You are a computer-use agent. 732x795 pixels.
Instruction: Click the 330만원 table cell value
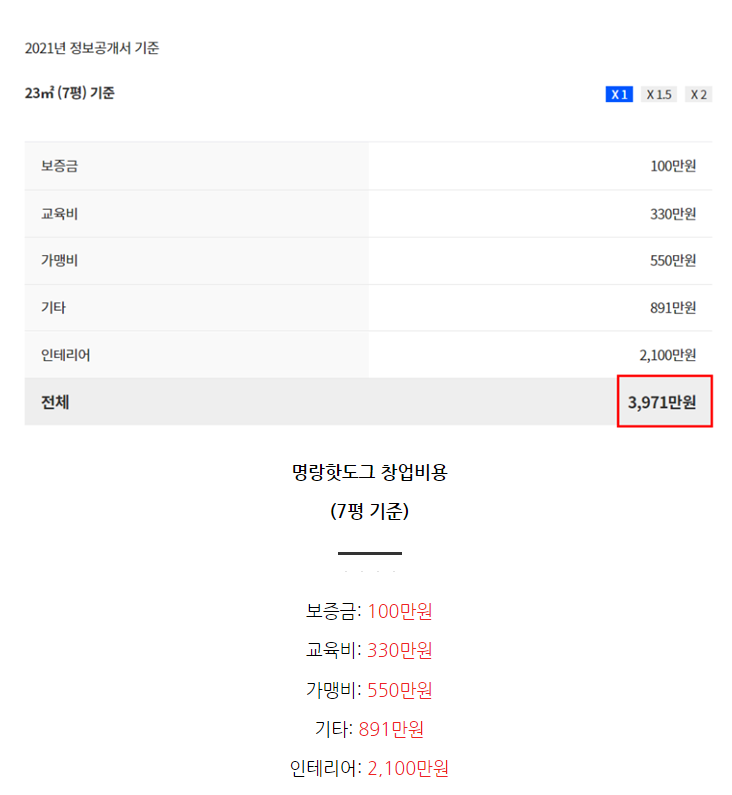tap(673, 214)
